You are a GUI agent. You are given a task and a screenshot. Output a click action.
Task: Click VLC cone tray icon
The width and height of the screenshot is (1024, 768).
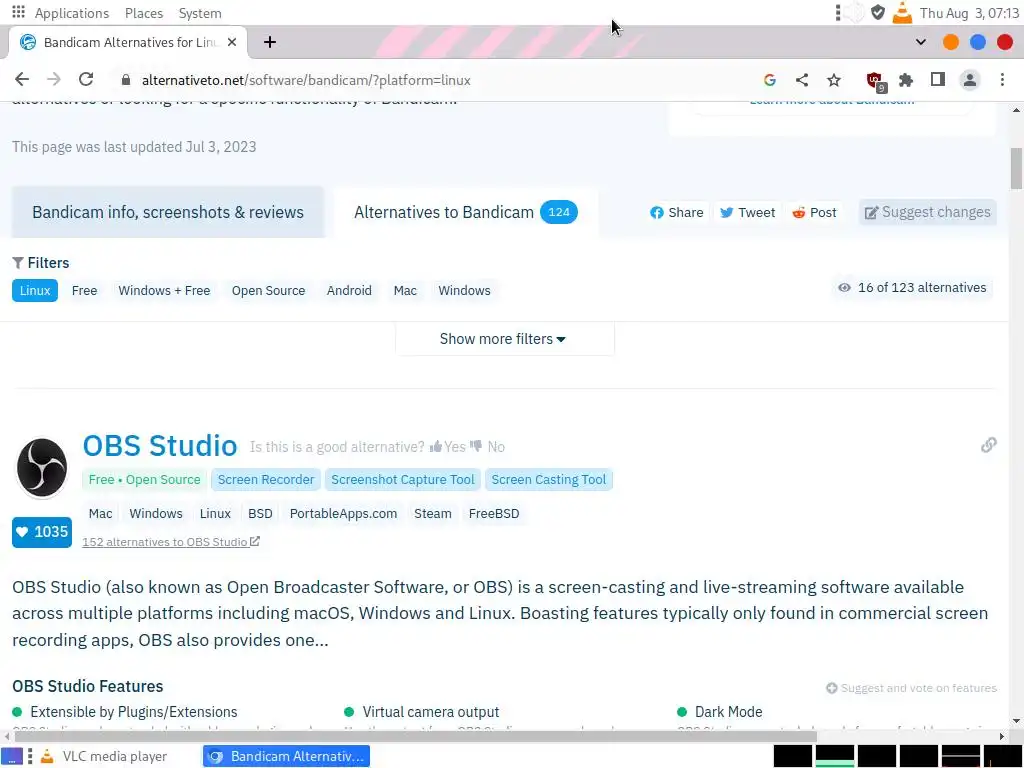click(902, 12)
